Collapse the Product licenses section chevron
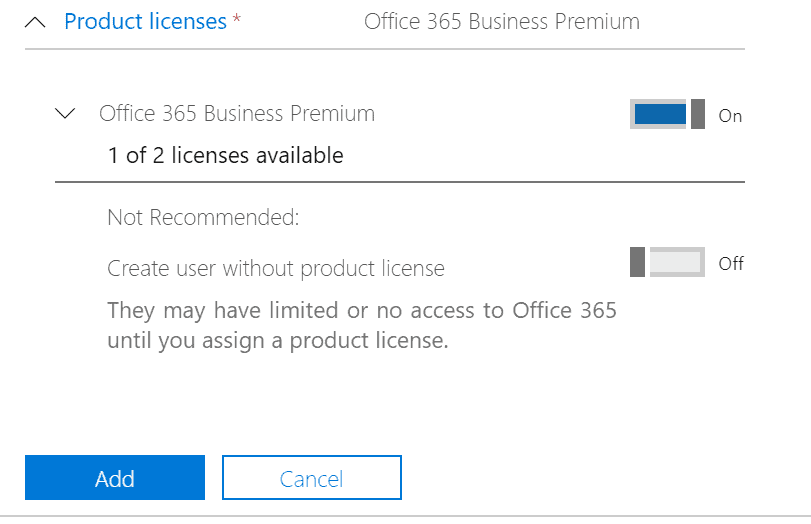Screen dimensions: 811x524 35,22
